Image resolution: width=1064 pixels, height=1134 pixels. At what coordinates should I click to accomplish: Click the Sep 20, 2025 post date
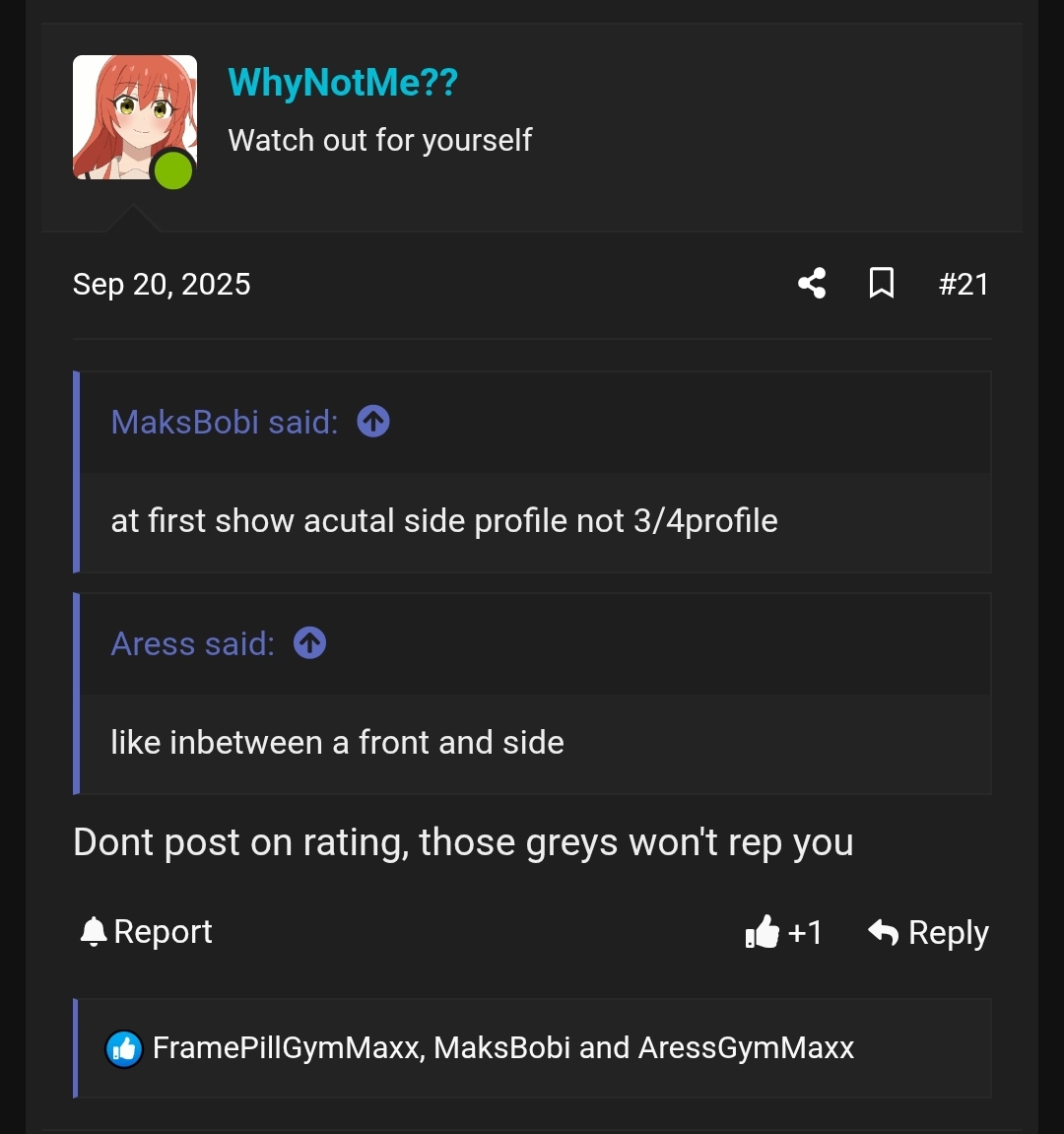pos(162,284)
